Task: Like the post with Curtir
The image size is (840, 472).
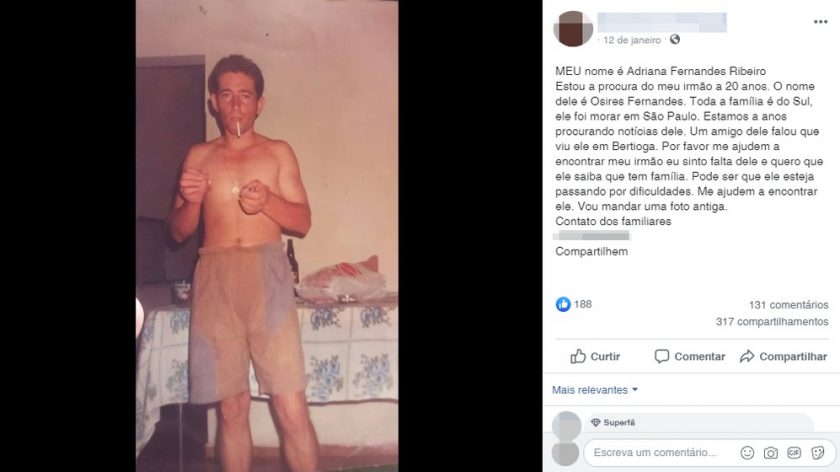Action: point(595,356)
